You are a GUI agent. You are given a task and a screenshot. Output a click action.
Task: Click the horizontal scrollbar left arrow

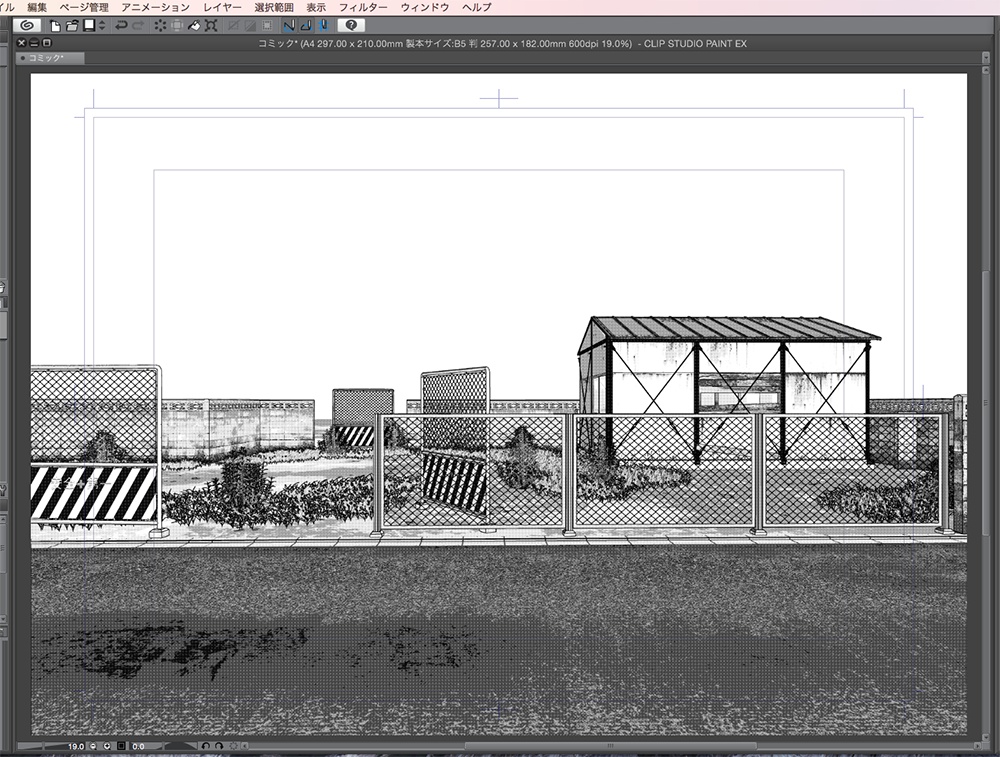pos(244,746)
